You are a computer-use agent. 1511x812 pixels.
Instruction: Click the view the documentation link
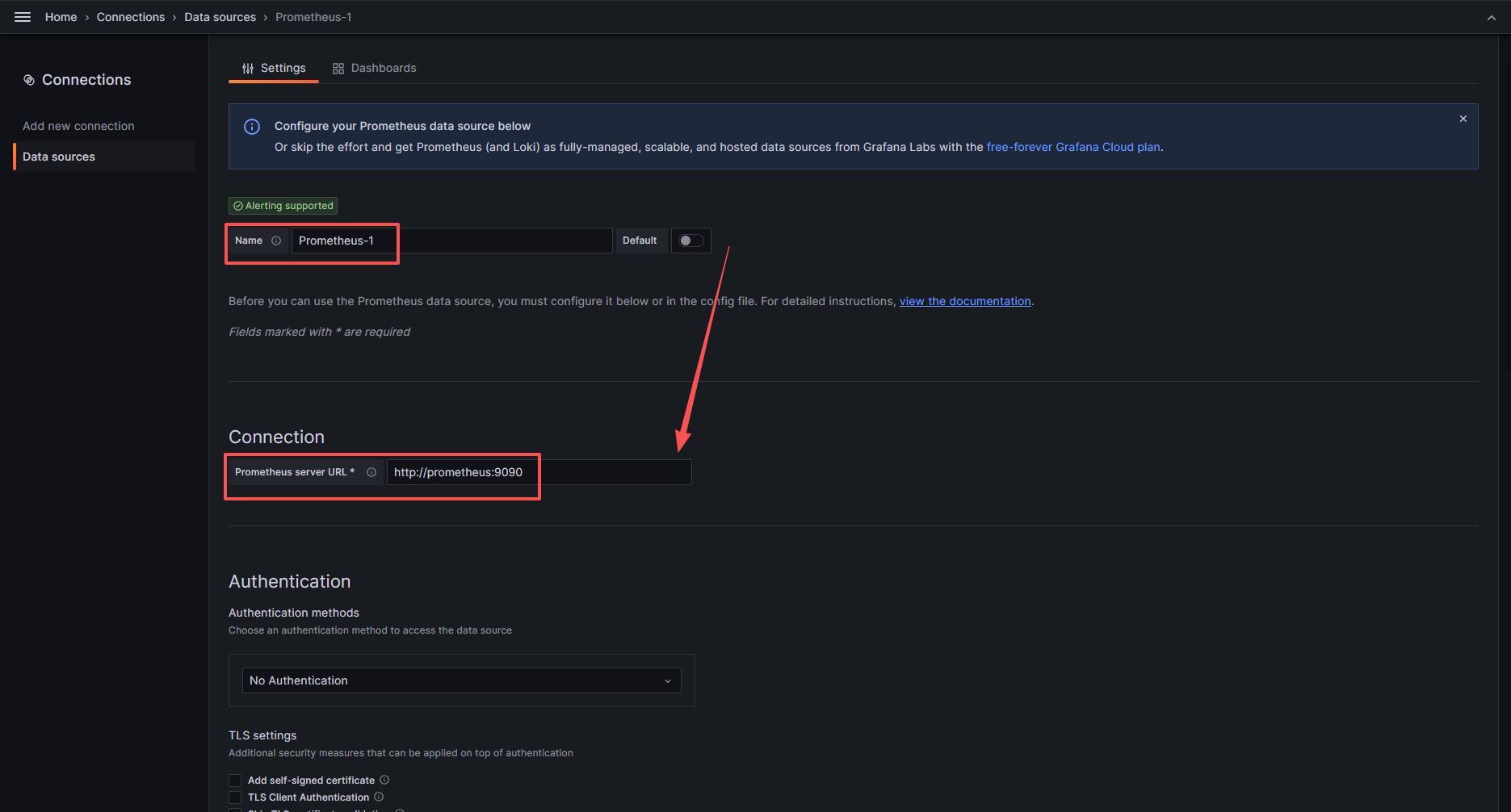(x=964, y=300)
